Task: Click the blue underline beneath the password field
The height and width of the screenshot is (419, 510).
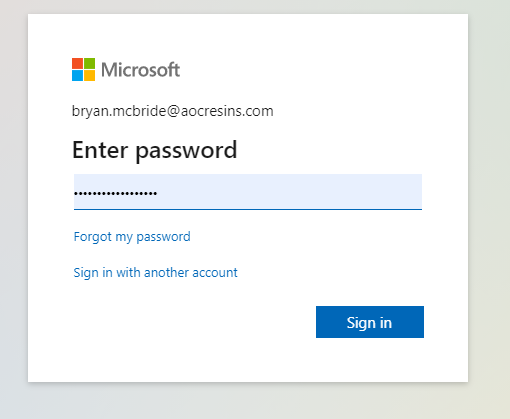Action: [248, 209]
